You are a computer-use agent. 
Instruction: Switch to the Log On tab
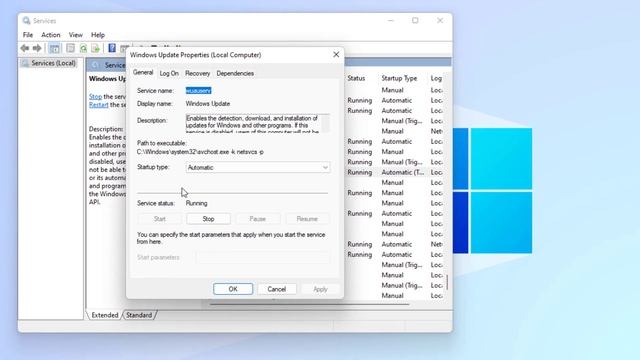coord(169,73)
